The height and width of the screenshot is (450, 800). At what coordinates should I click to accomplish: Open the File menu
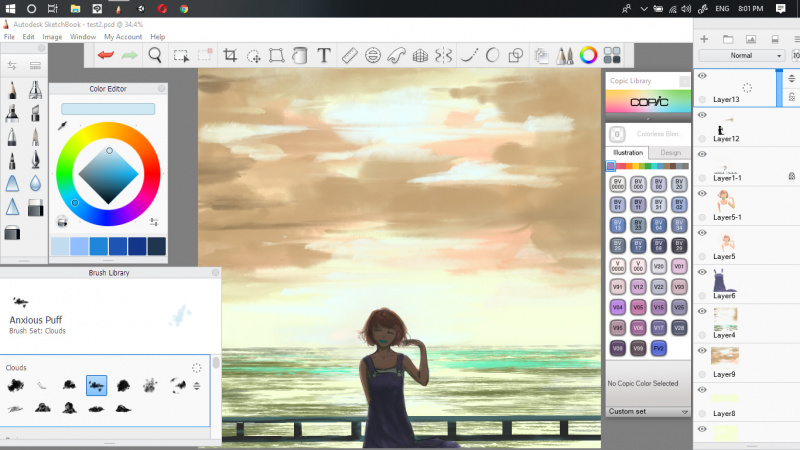point(9,37)
